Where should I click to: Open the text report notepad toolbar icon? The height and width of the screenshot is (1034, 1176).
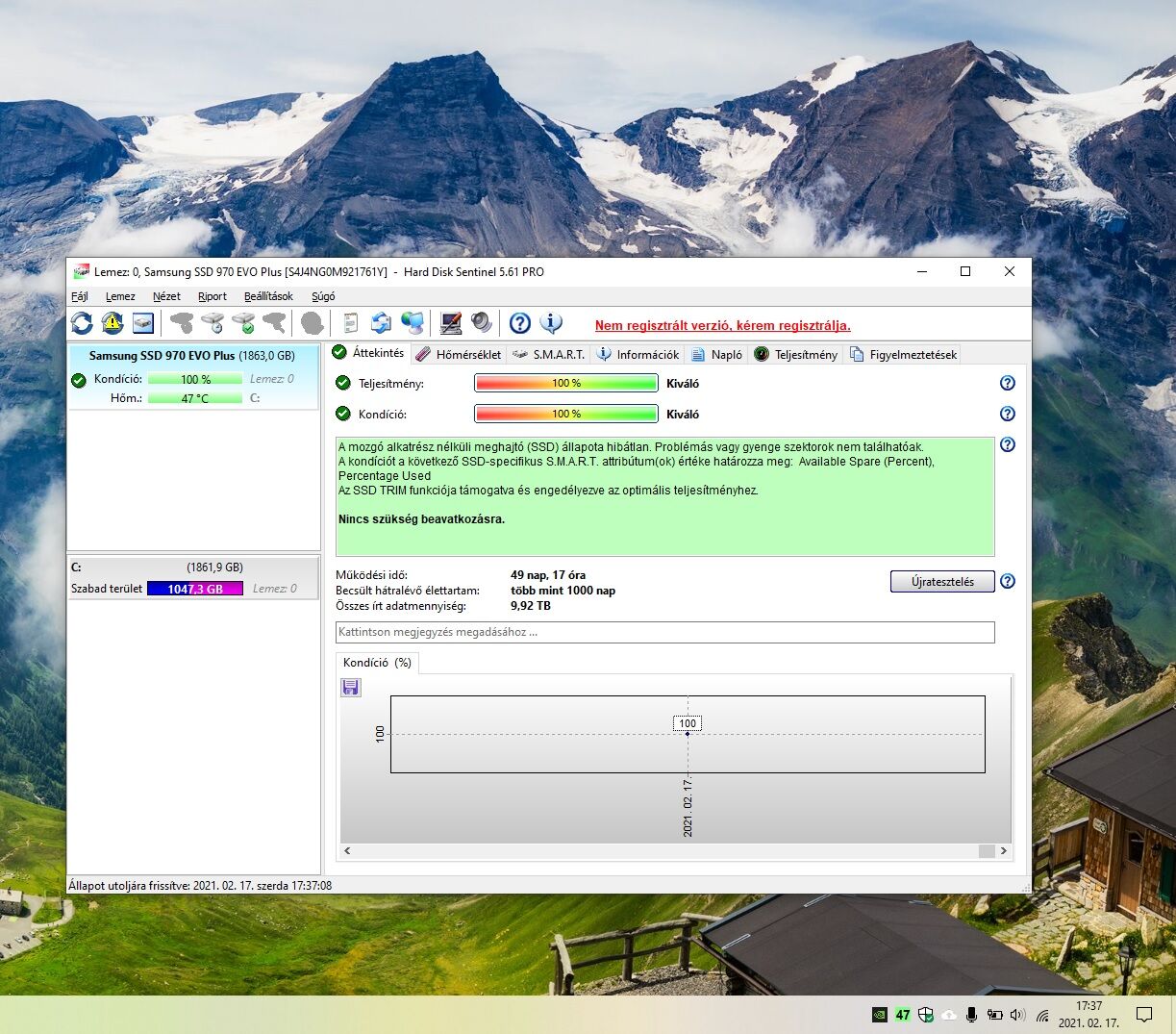click(351, 323)
